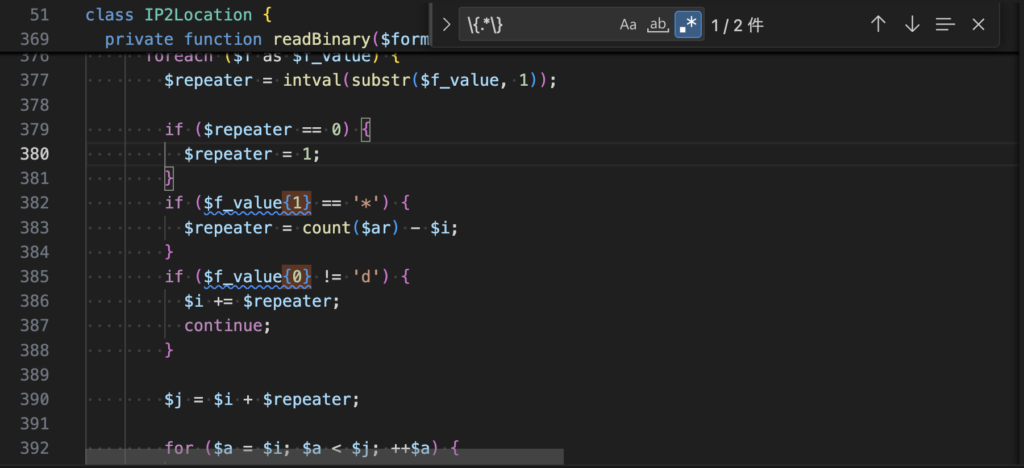Jump to the next match with down arrow
This screenshot has height=468, width=1024.
click(912, 25)
